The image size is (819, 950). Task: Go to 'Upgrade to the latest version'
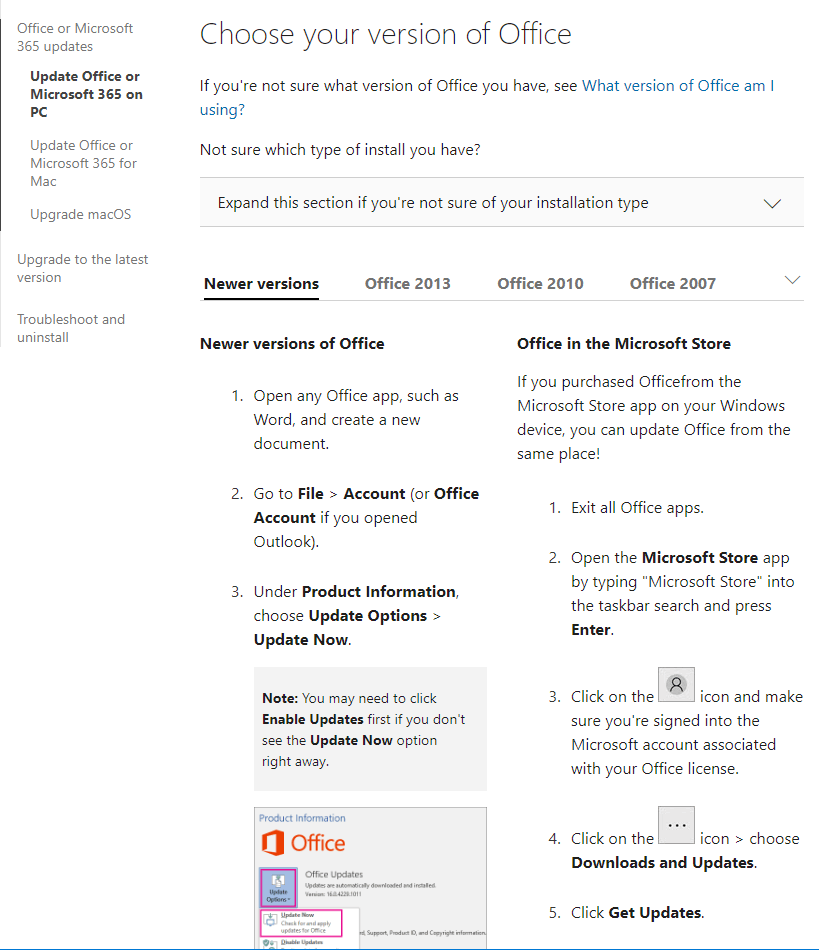82,268
